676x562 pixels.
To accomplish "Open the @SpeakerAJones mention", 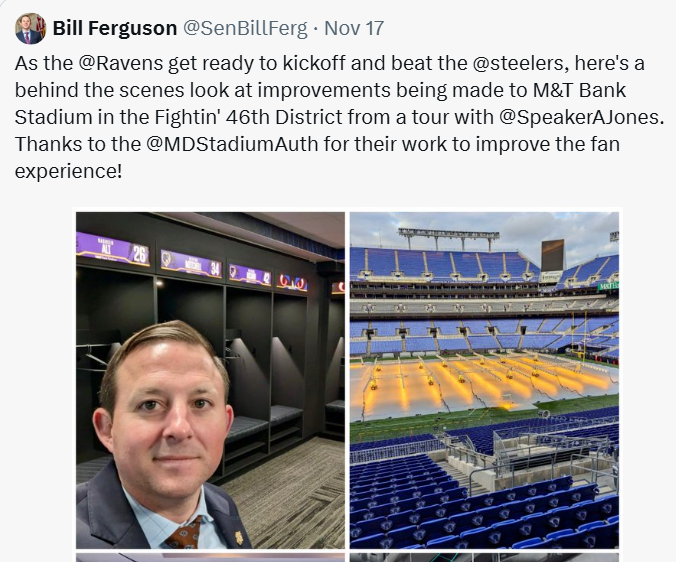I will [579, 117].
